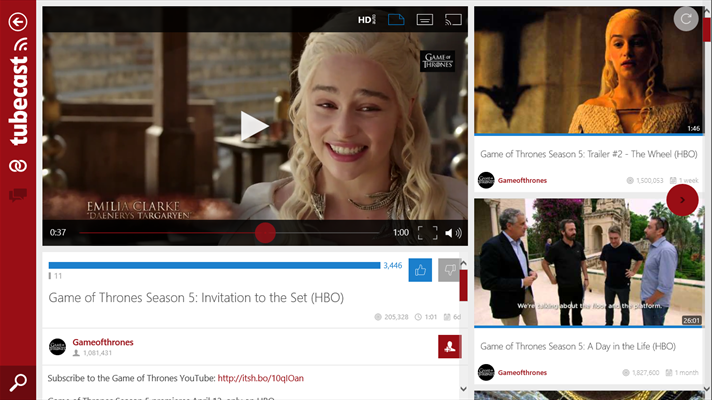The width and height of the screenshot is (712, 400).
Task: Click the Gameofthrones avatar under main video
Action: coord(58,347)
